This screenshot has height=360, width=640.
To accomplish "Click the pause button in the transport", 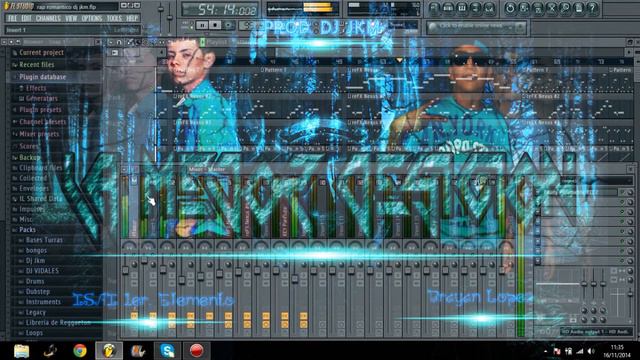I will click(202, 25).
